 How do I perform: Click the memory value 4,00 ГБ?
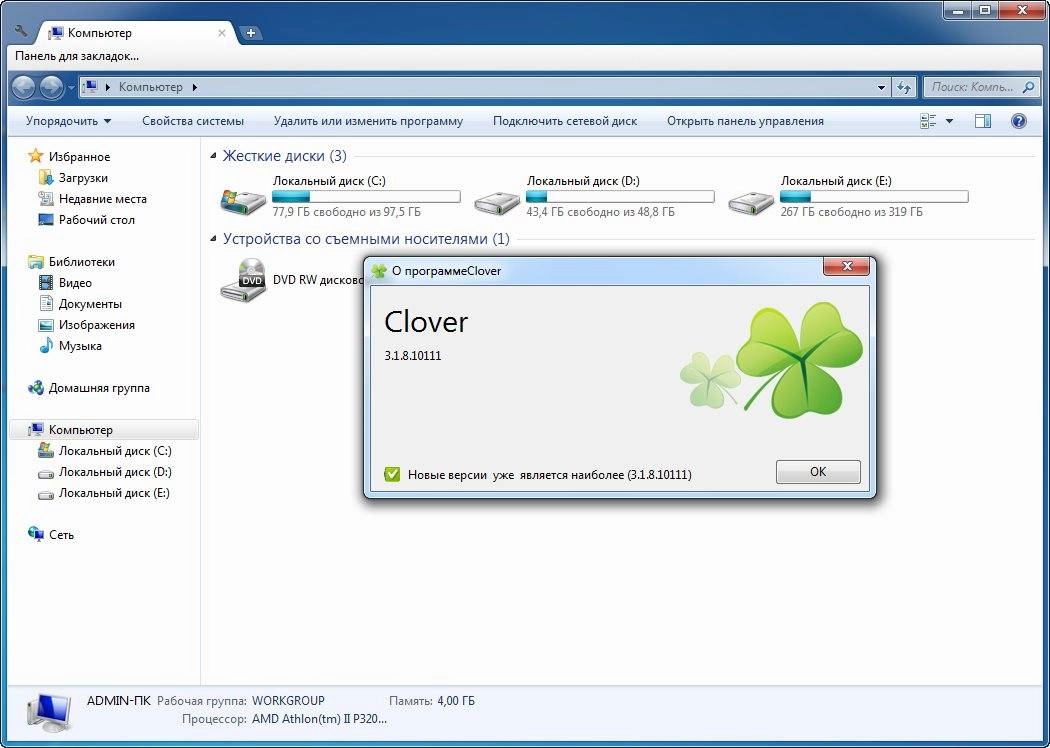point(456,700)
